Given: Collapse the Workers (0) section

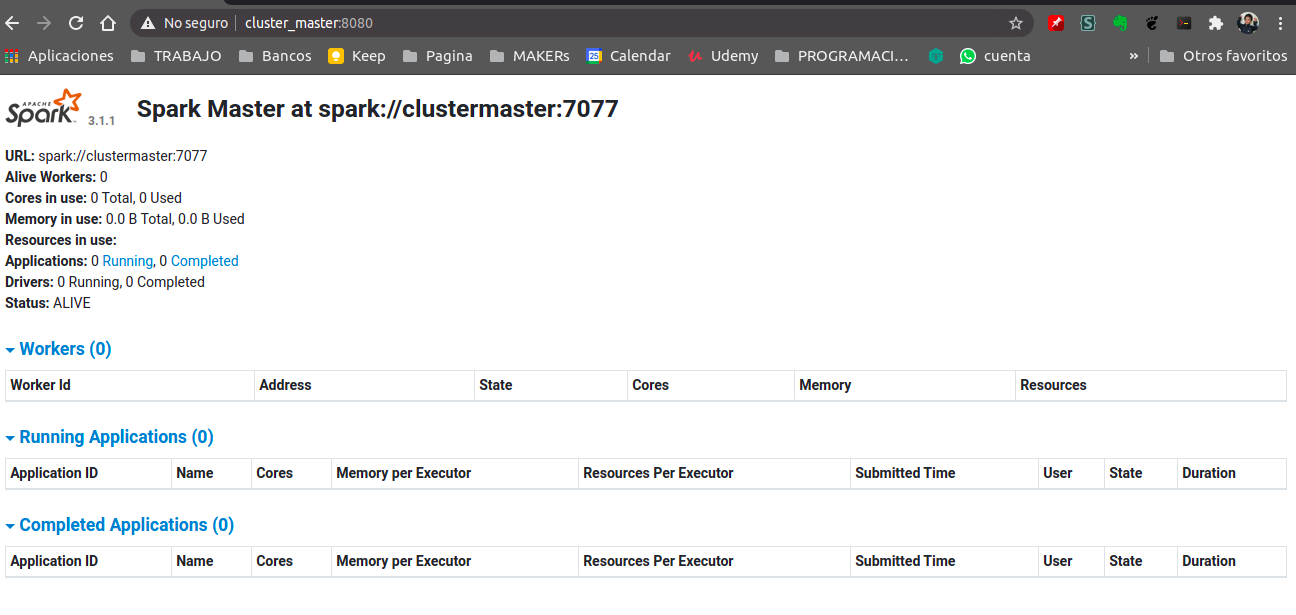Looking at the screenshot, I should coord(58,349).
